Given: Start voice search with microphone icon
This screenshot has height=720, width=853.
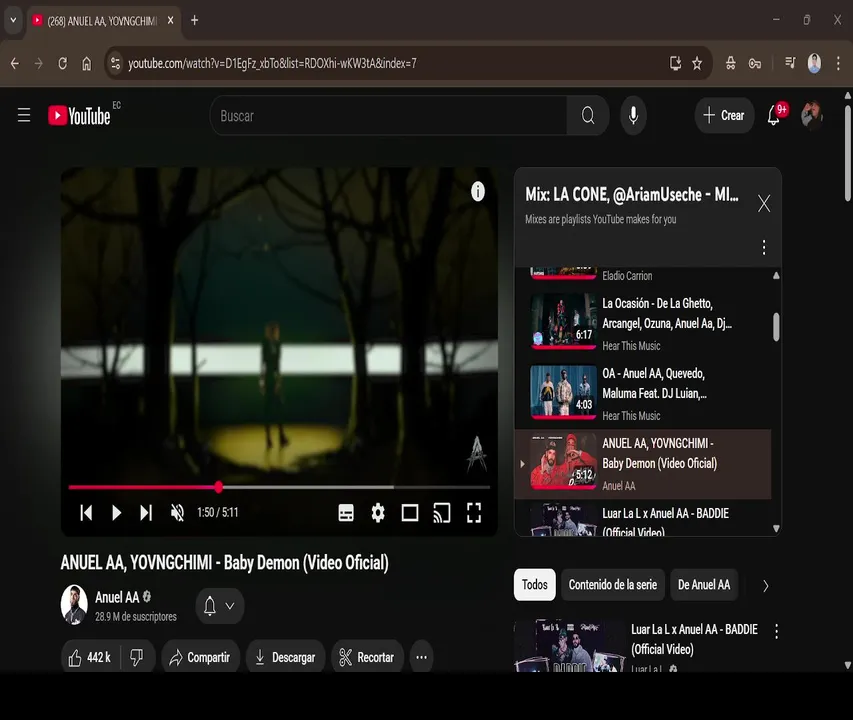Looking at the screenshot, I should [633, 115].
